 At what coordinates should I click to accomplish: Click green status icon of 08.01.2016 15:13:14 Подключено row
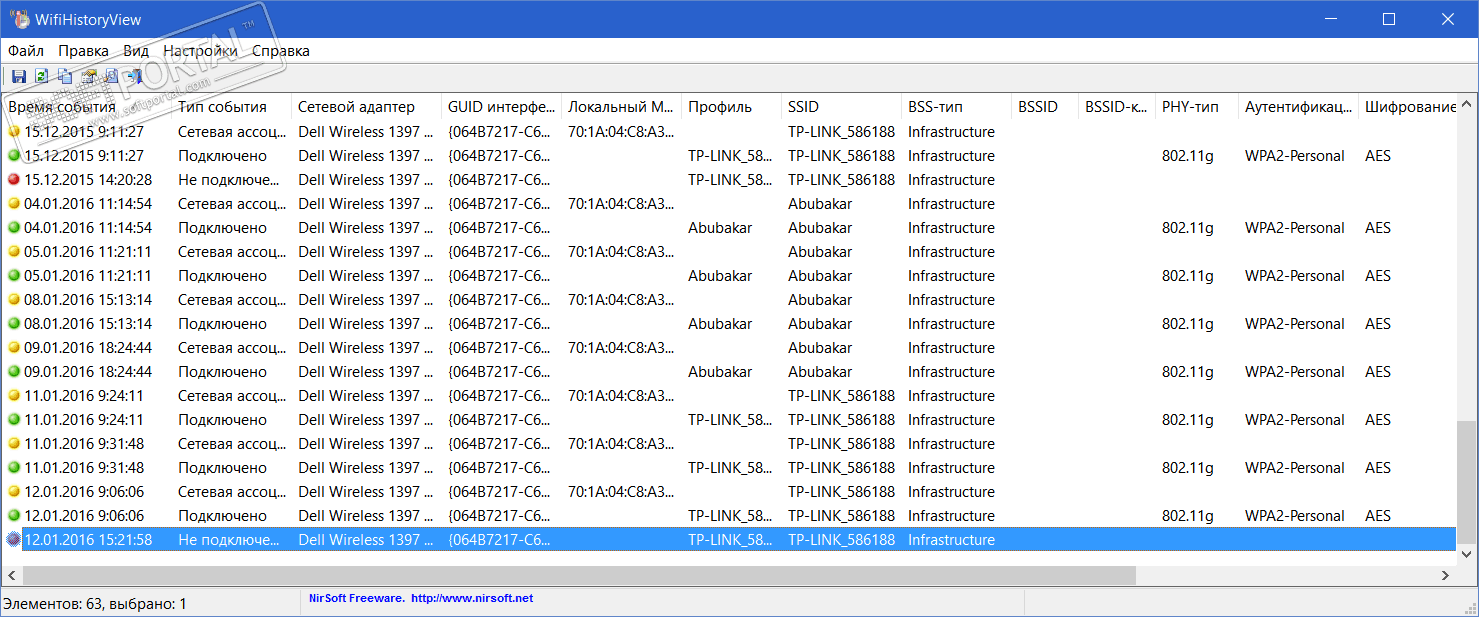tap(14, 324)
